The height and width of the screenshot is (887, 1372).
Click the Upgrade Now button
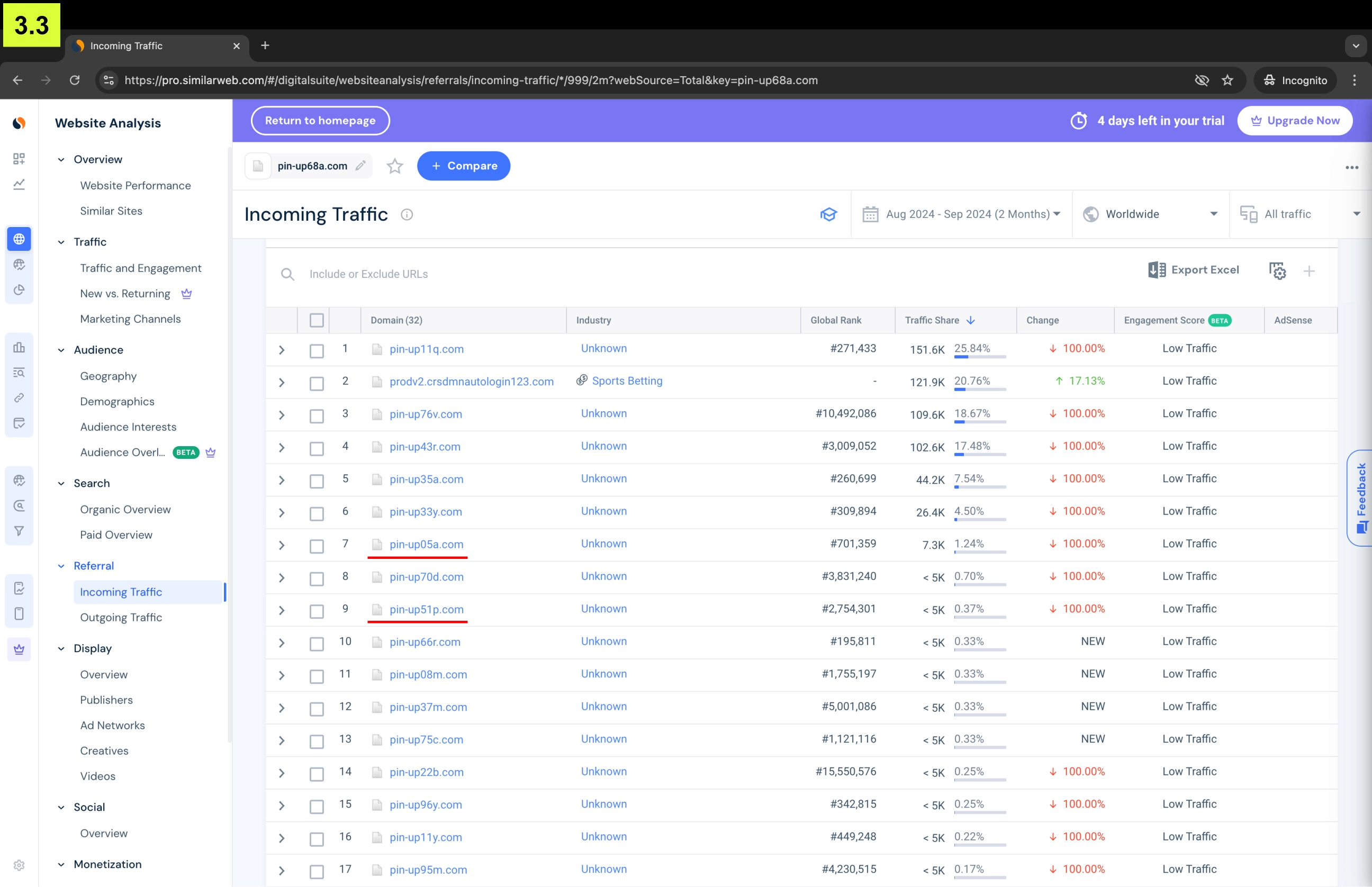point(1294,121)
